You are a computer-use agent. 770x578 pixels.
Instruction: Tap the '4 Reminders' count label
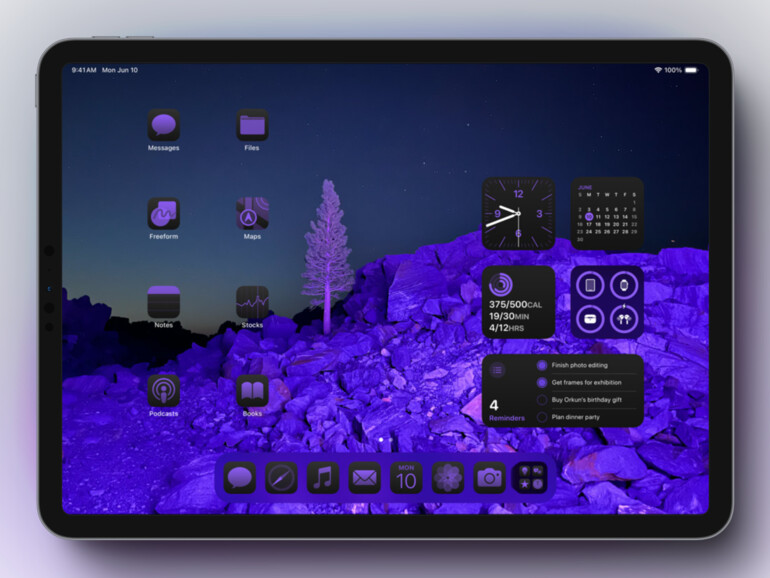coord(507,411)
